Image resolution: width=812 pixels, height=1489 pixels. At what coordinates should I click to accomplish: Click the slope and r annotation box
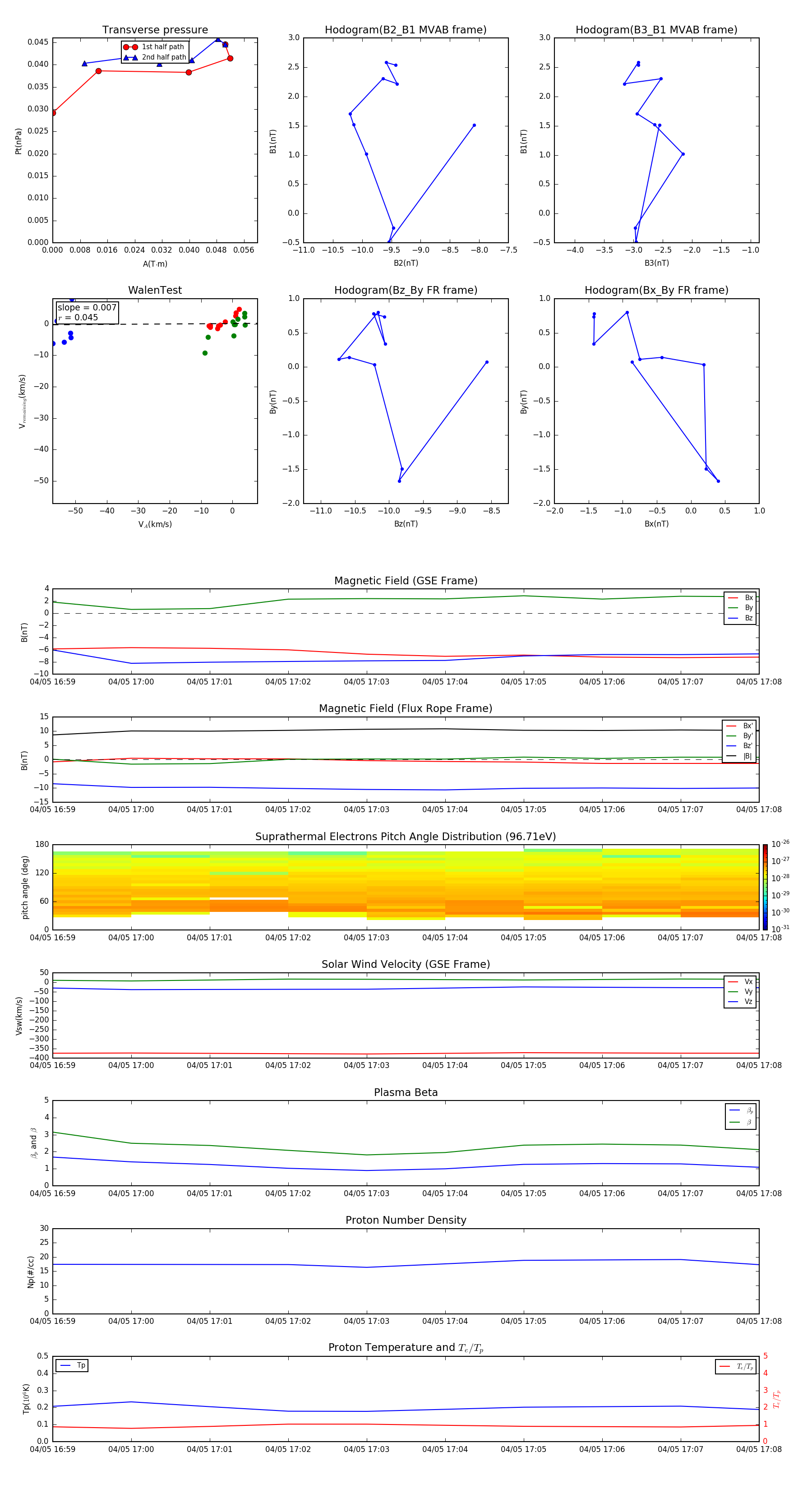87,312
